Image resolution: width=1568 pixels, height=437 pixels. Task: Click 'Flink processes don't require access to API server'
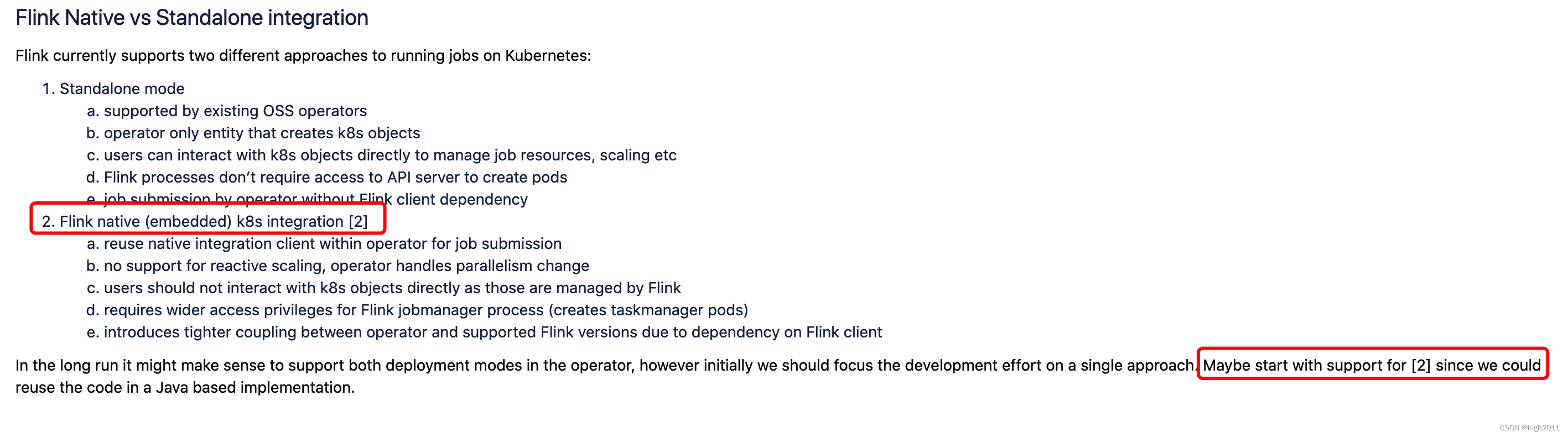(x=327, y=177)
